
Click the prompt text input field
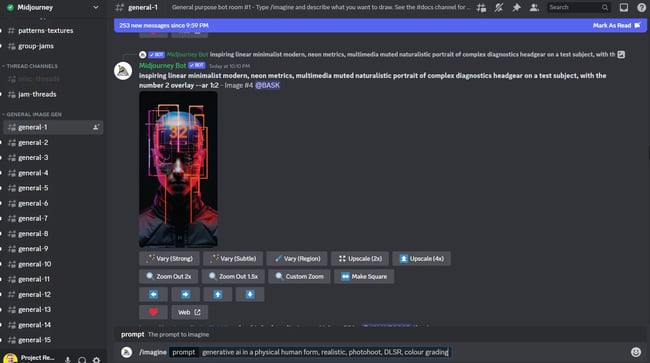[325, 352]
